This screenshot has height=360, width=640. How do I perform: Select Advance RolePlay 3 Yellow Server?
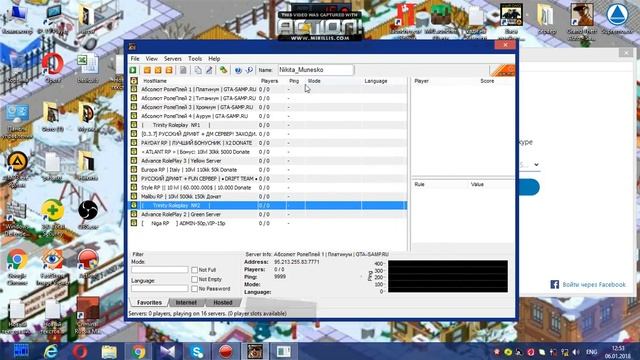tap(268, 161)
